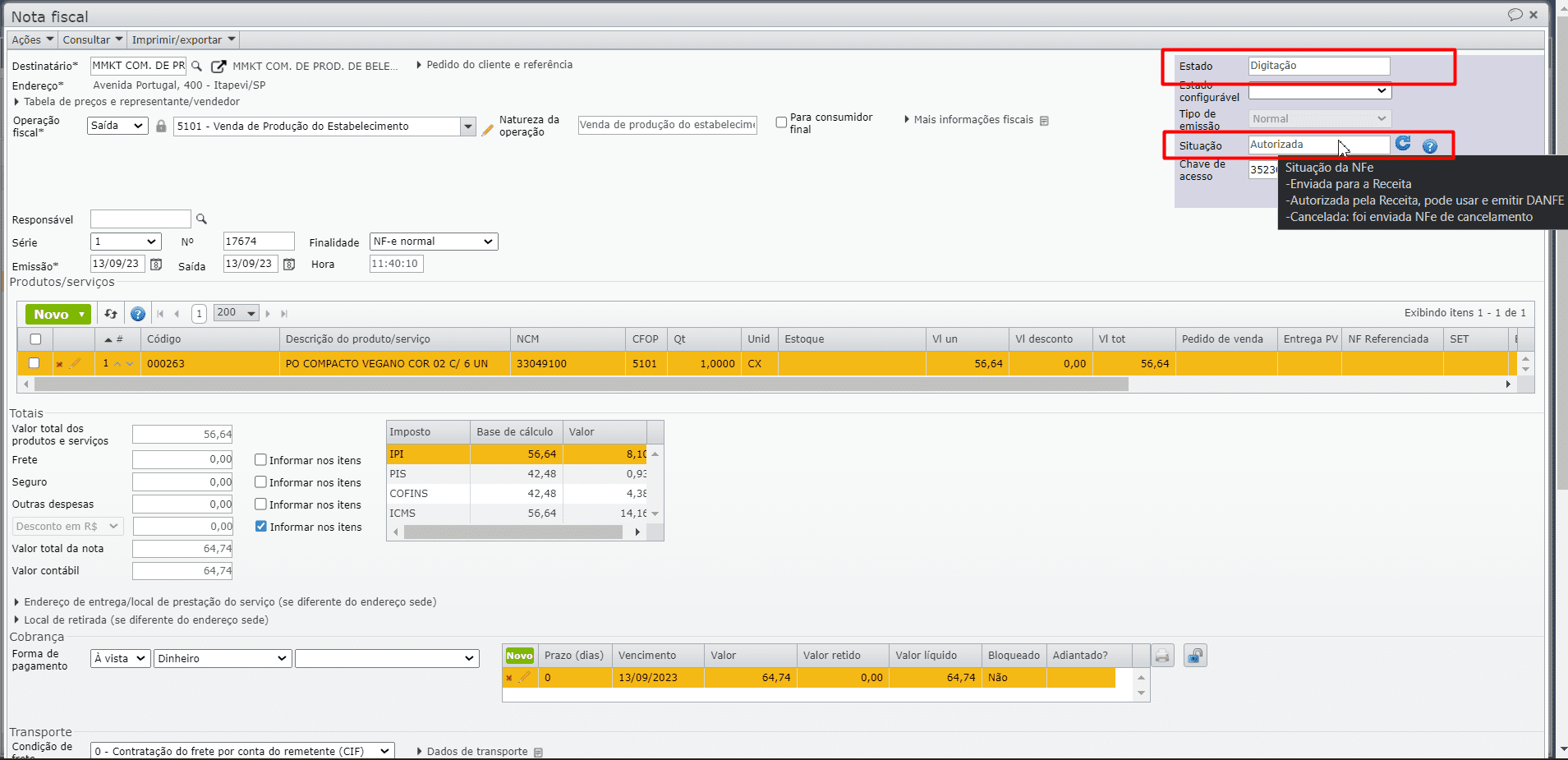Open Destinatário record in external link icon

click(218, 66)
